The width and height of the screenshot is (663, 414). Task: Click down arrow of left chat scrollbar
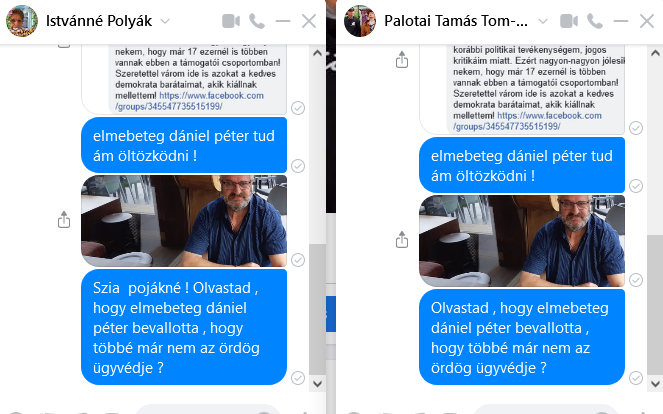(317, 384)
